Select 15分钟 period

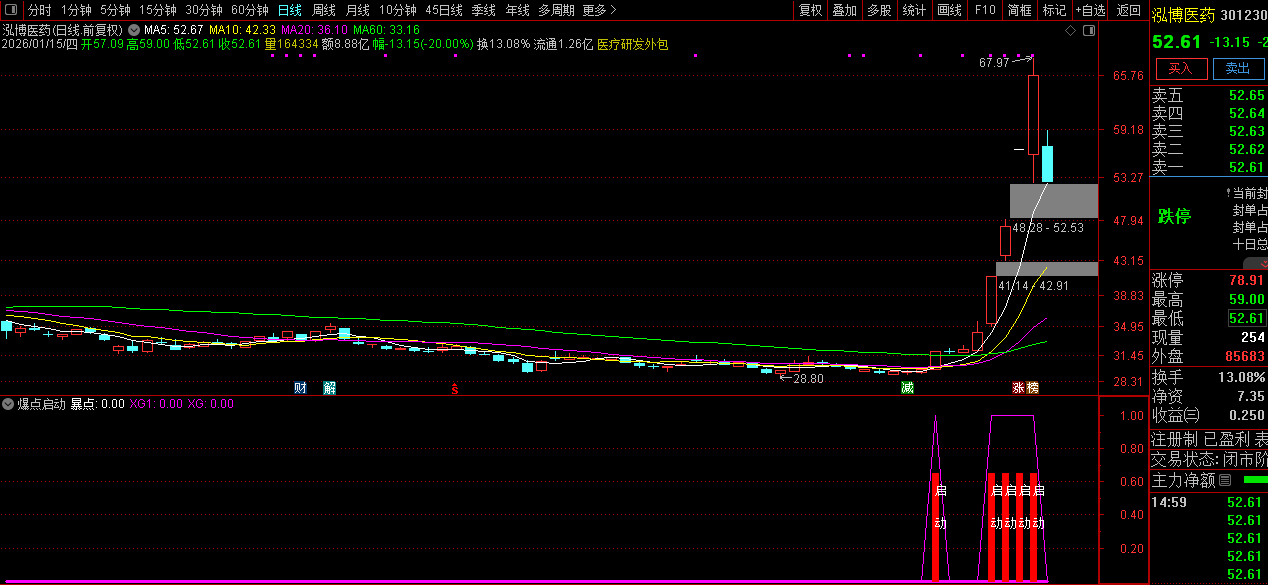pyautogui.click(x=157, y=10)
